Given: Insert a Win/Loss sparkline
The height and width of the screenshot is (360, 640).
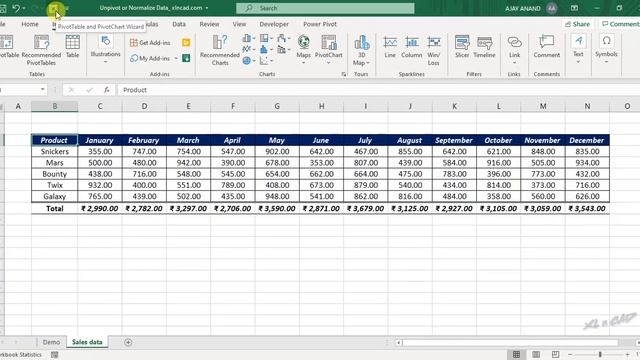Looking at the screenshot, I should 433,50.
